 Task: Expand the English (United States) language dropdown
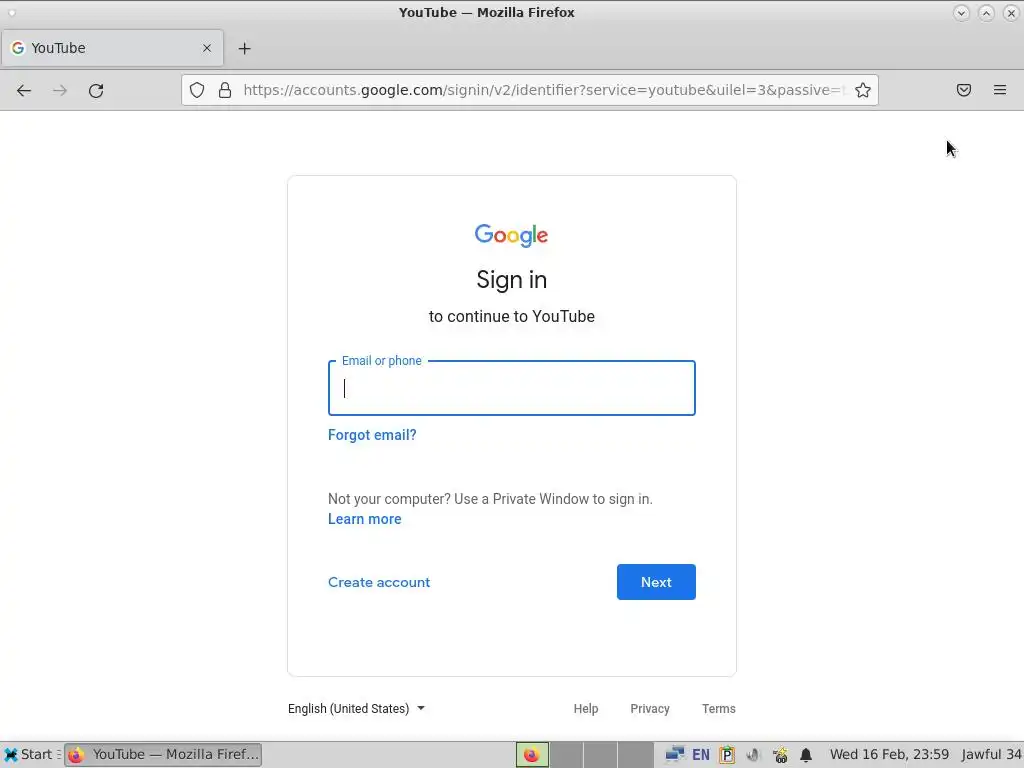click(x=357, y=709)
